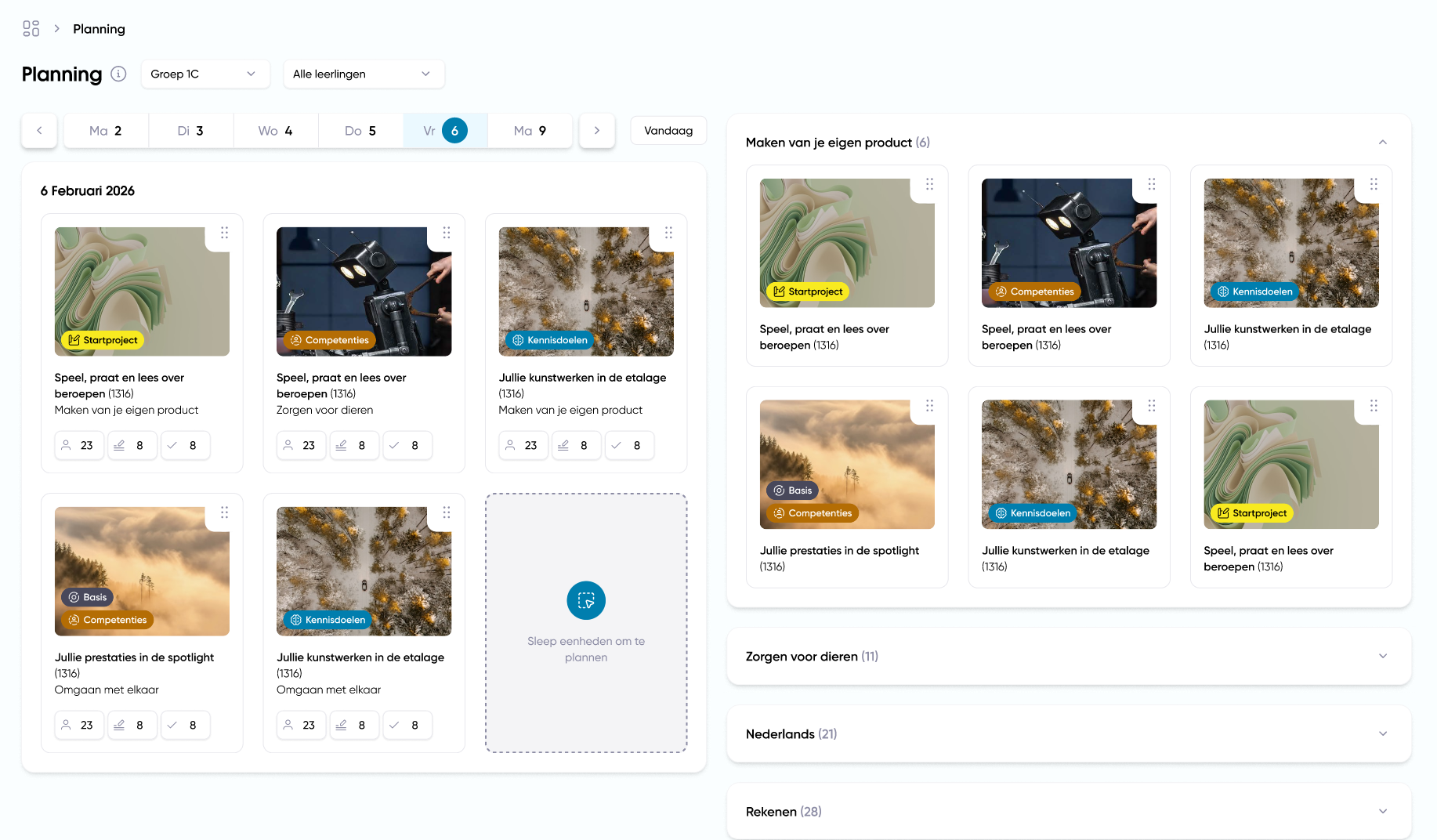Open drag handle on planned Startproject card
This screenshot has width=1437, height=840.
[x=224, y=233]
